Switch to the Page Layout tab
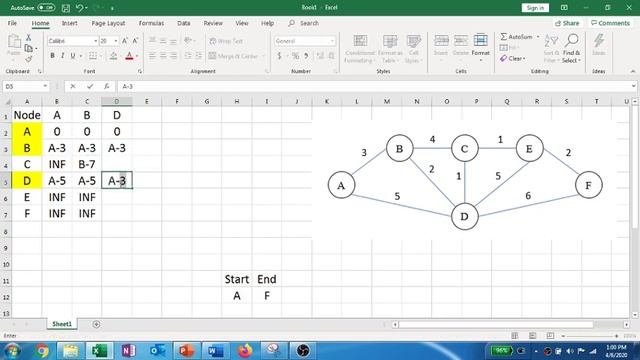The width and height of the screenshot is (640, 360). pos(108,23)
